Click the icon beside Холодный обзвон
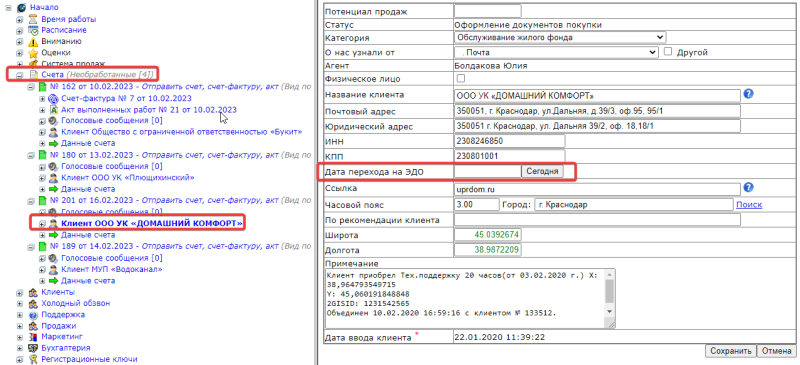The width and height of the screenshot is (800, 365). 33,303
